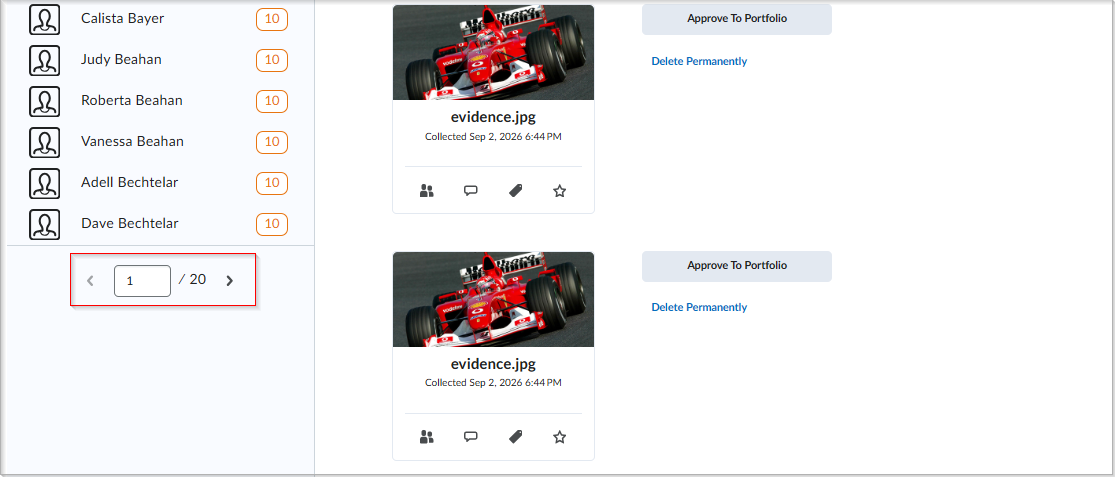Click Vanessa Beahan's profile avatar icon

[44, 142]
